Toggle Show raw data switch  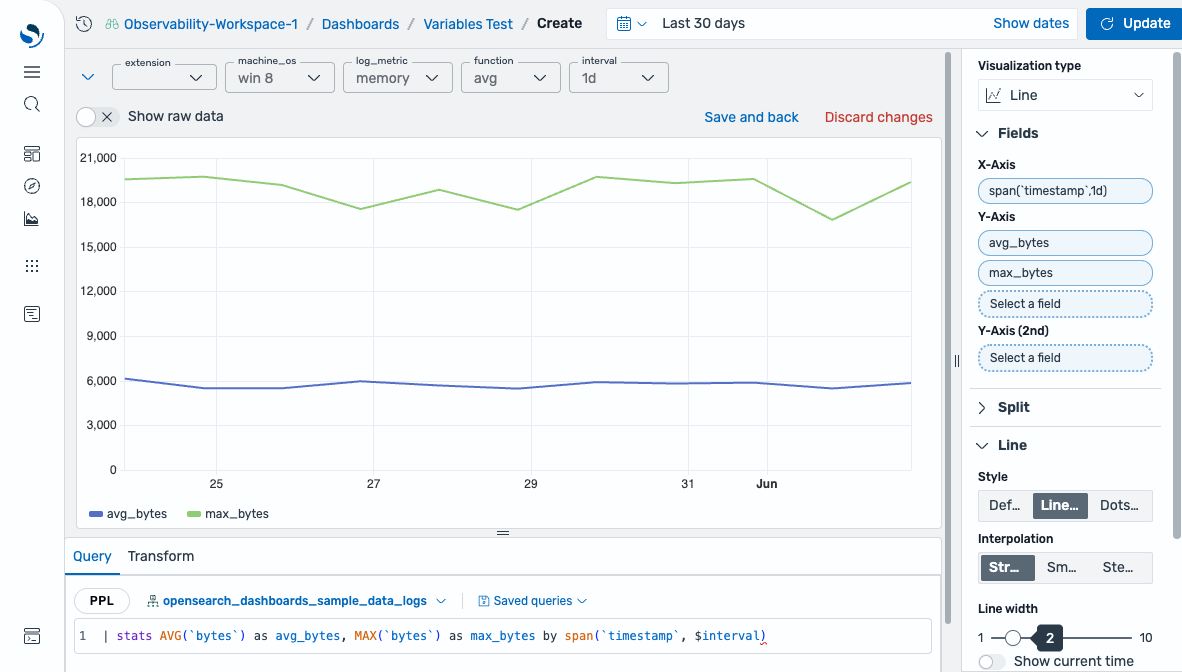click(97, 117)
